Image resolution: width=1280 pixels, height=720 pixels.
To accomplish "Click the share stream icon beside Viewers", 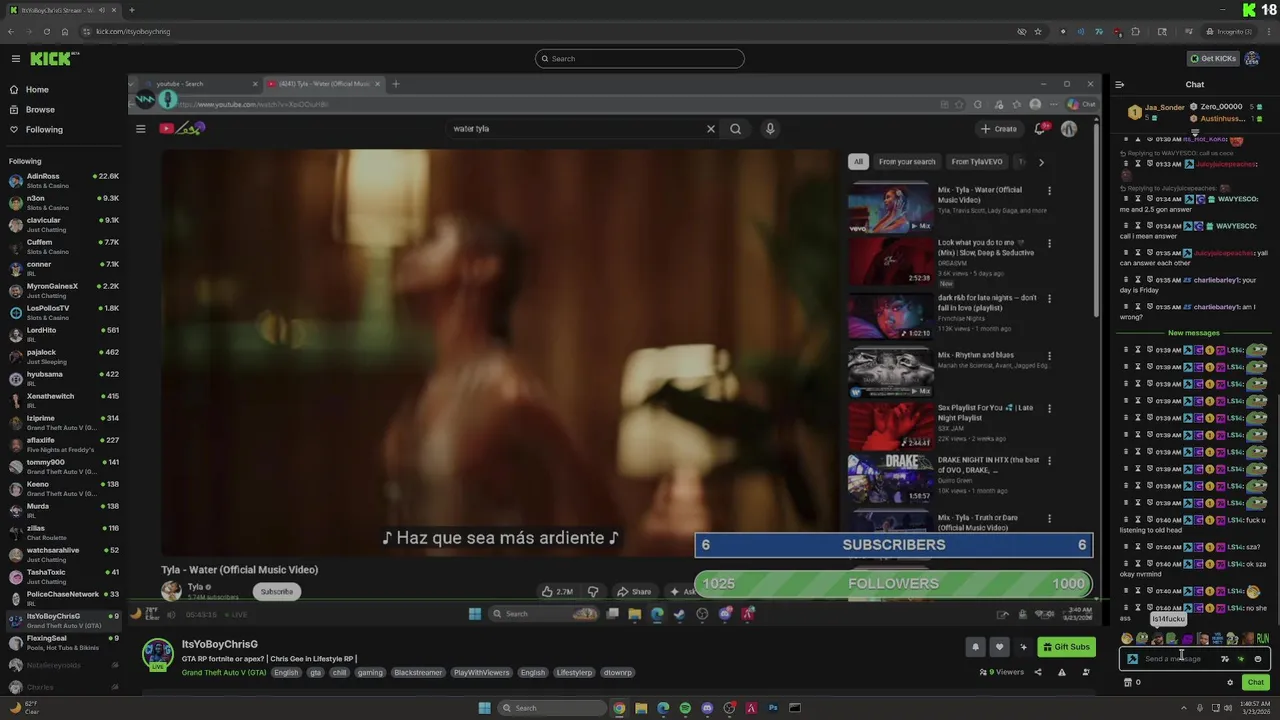I will tap(1038, 672).
